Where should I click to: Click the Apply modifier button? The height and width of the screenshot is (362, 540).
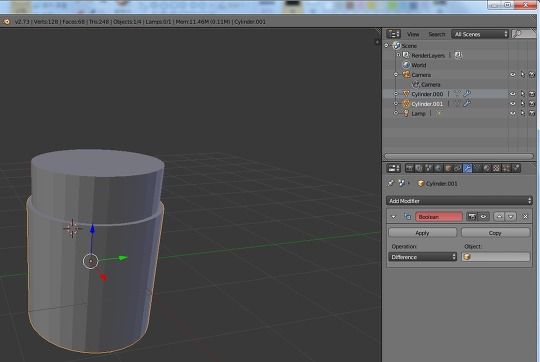click(x=423, y=233)
